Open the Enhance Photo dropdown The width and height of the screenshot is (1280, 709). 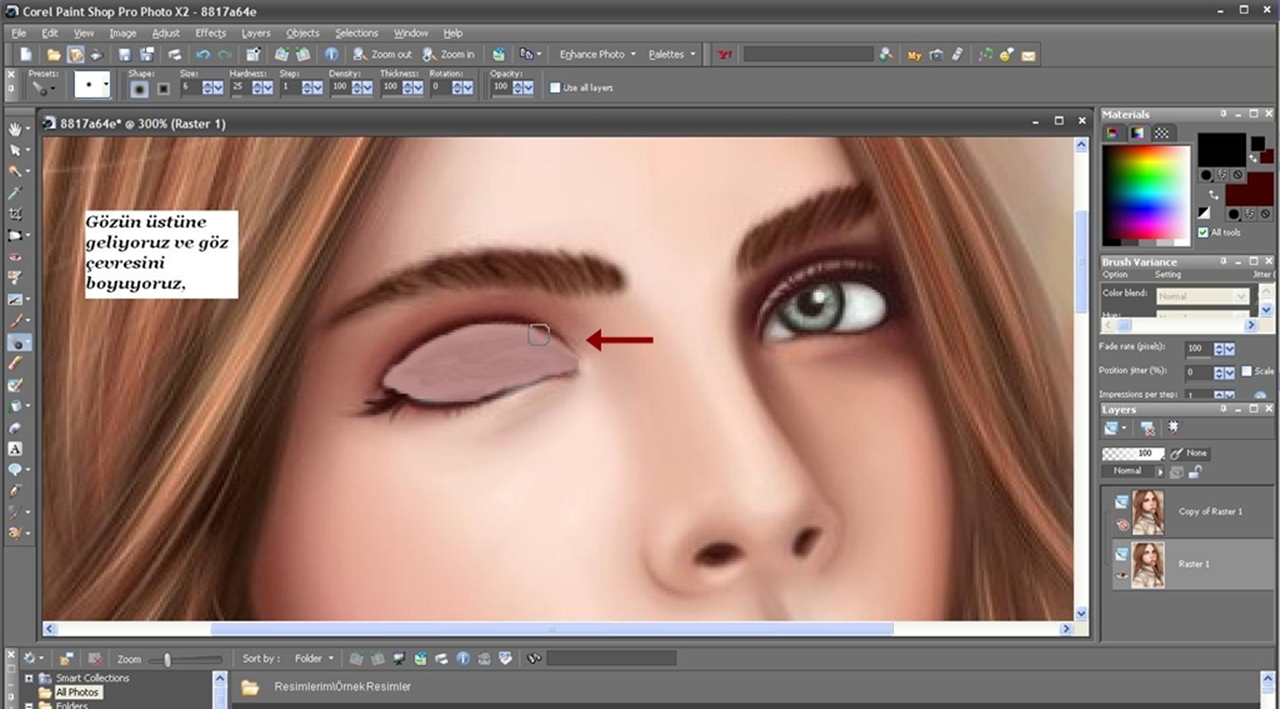coord(598,55)
